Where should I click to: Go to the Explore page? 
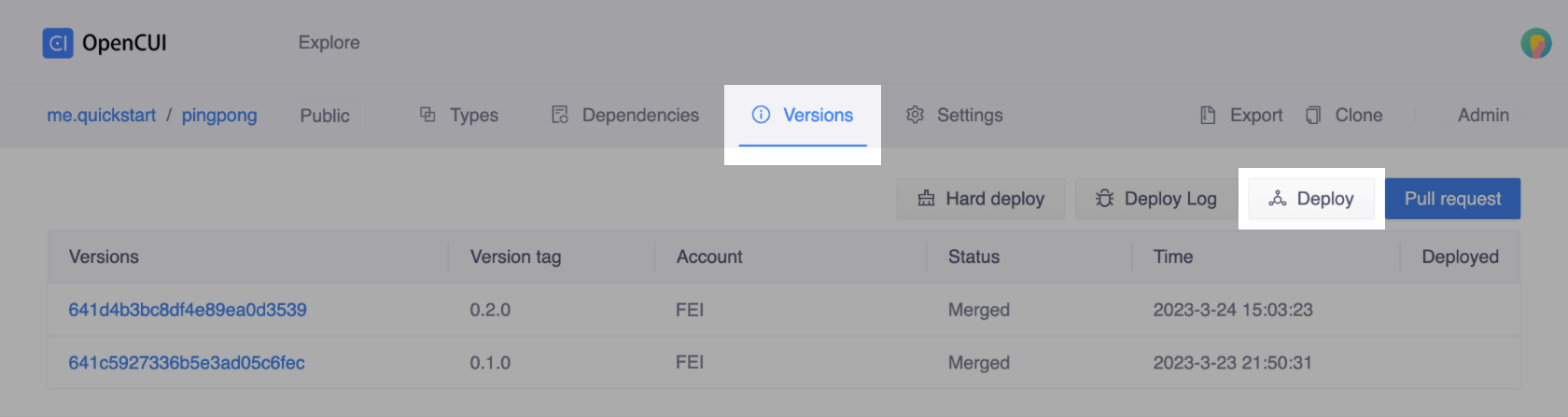coord(329,43)
